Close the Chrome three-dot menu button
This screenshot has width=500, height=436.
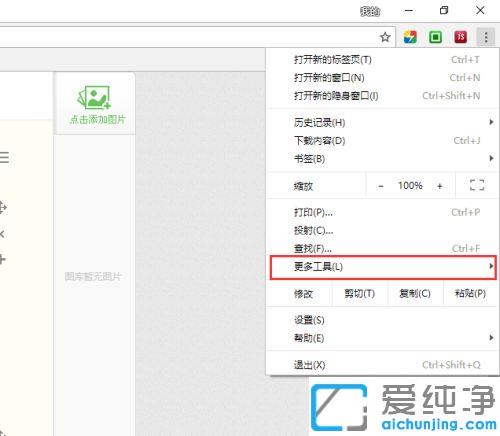click(486, 37)
